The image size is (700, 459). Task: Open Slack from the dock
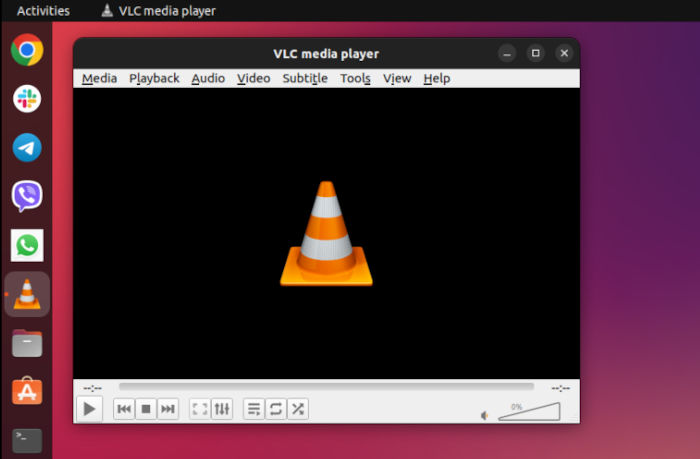(x=27, y=99)
